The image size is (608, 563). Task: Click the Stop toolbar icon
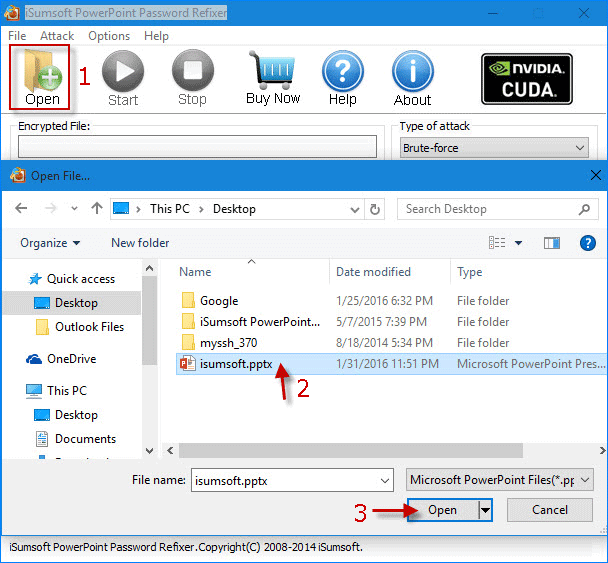pos(192,78)
